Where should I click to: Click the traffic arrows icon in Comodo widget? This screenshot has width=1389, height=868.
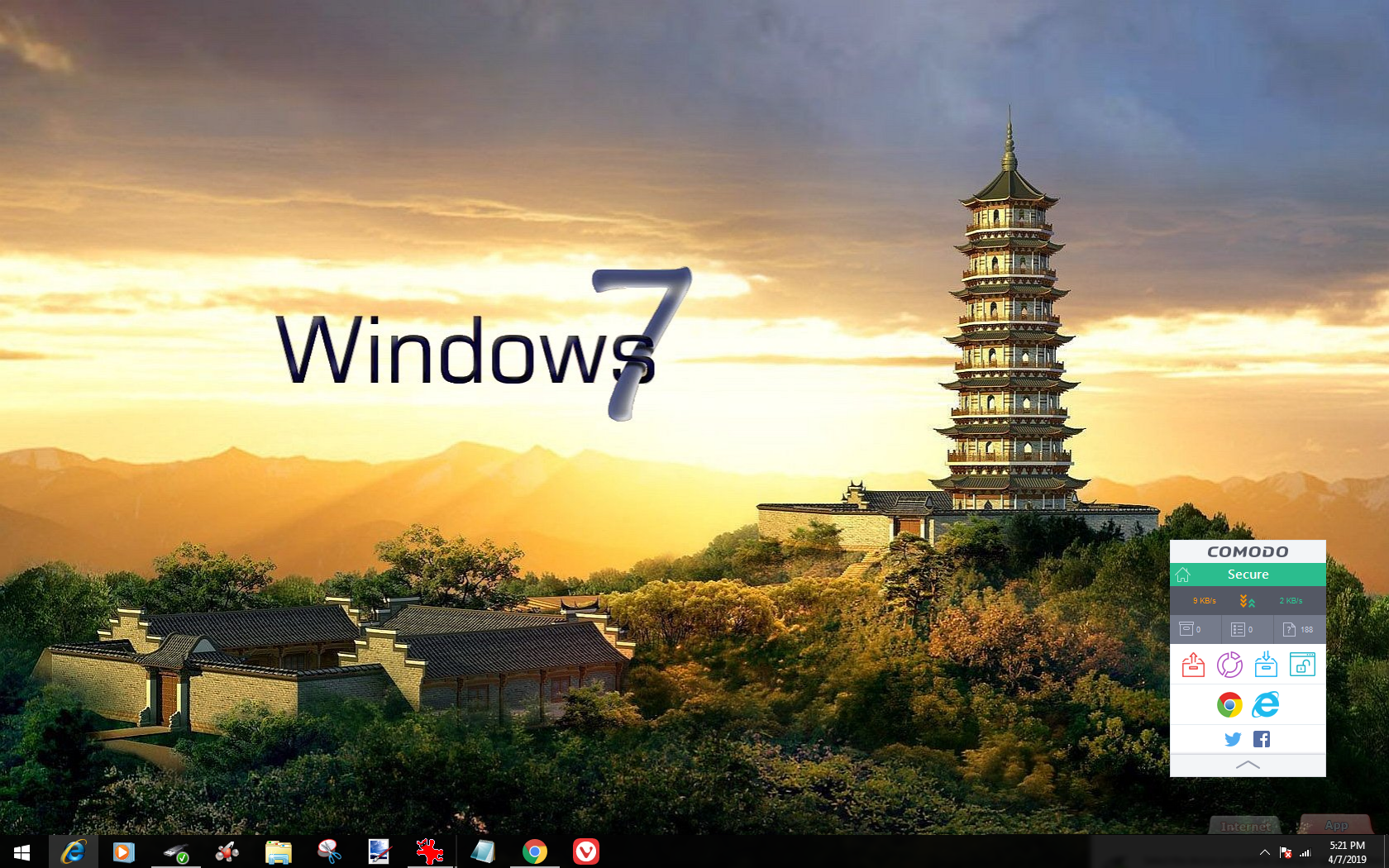point(1247,601)
